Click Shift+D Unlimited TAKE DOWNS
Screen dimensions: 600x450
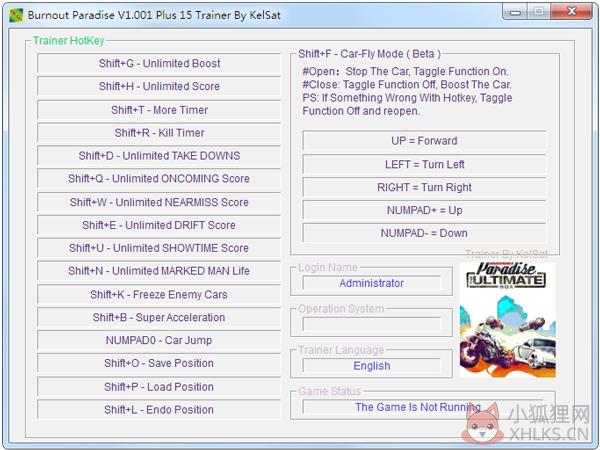coord(159,156)
